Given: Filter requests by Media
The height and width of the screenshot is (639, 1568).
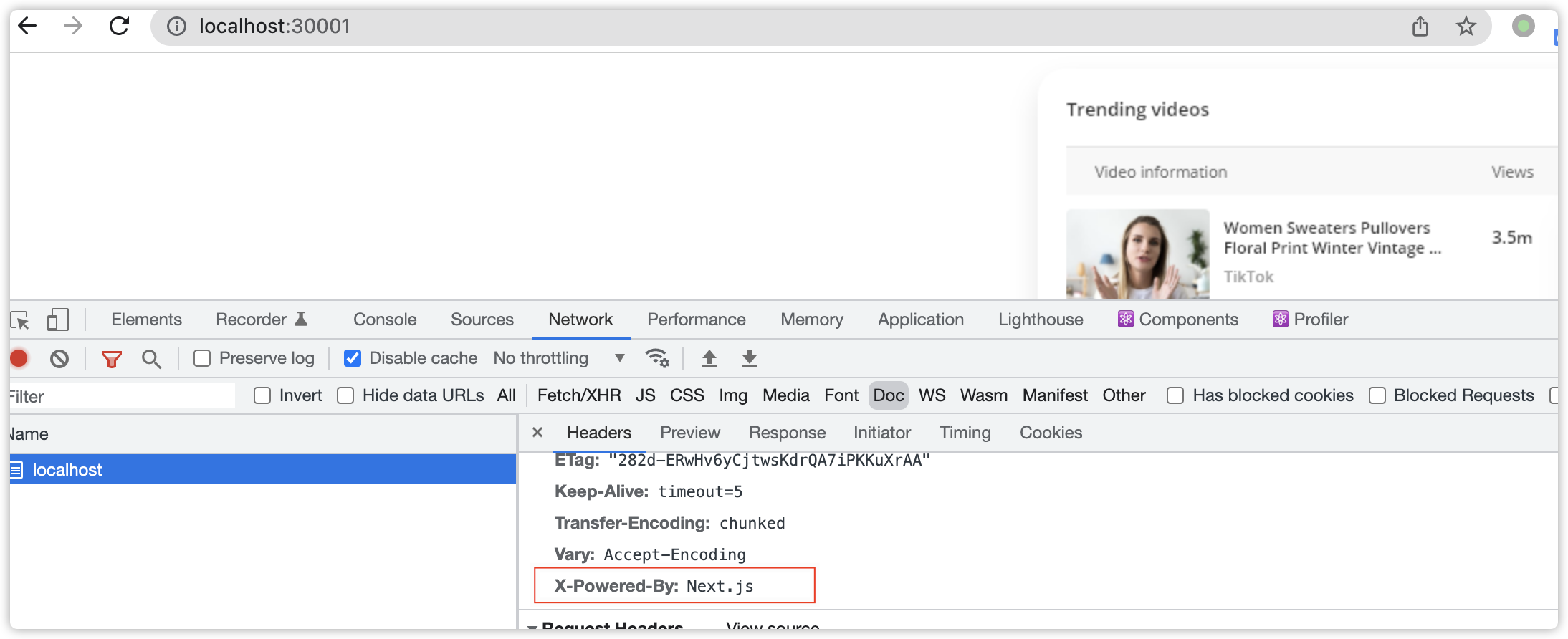Looking at the screenshot, I should coord(786,395).
